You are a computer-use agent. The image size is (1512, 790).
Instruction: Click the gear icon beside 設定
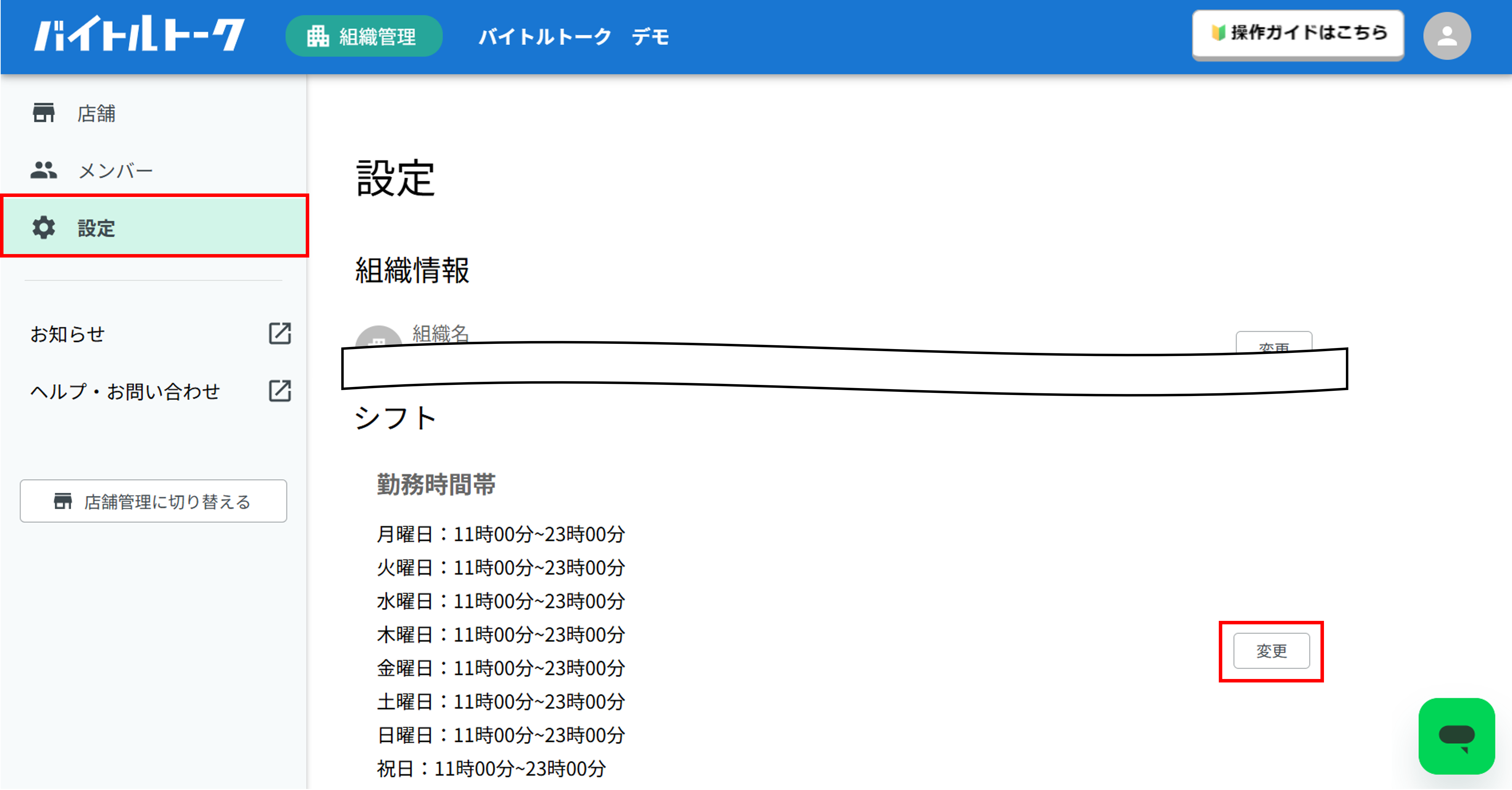click(x=44, y=228)
